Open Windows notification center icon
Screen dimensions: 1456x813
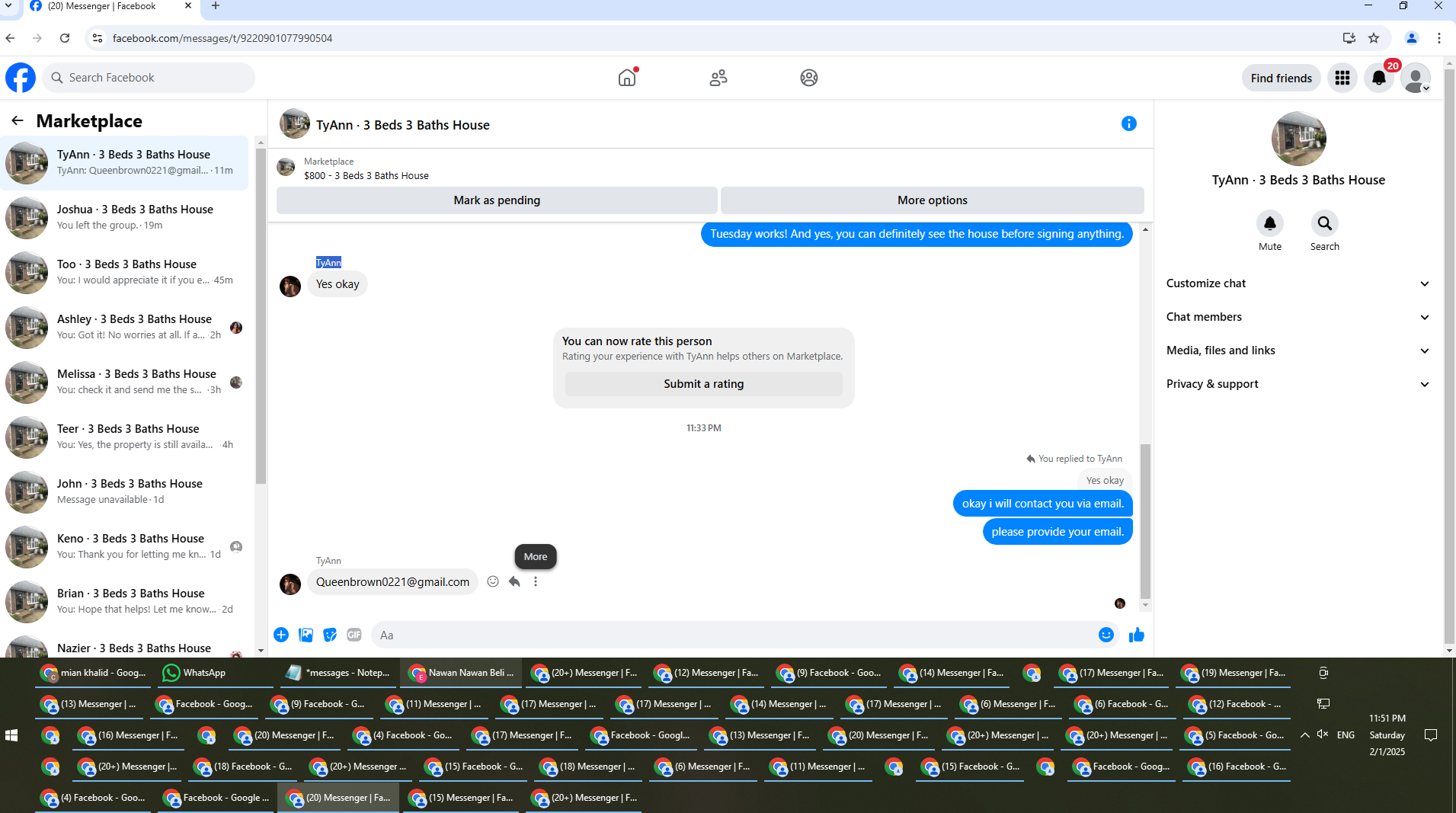(1431, 735)
